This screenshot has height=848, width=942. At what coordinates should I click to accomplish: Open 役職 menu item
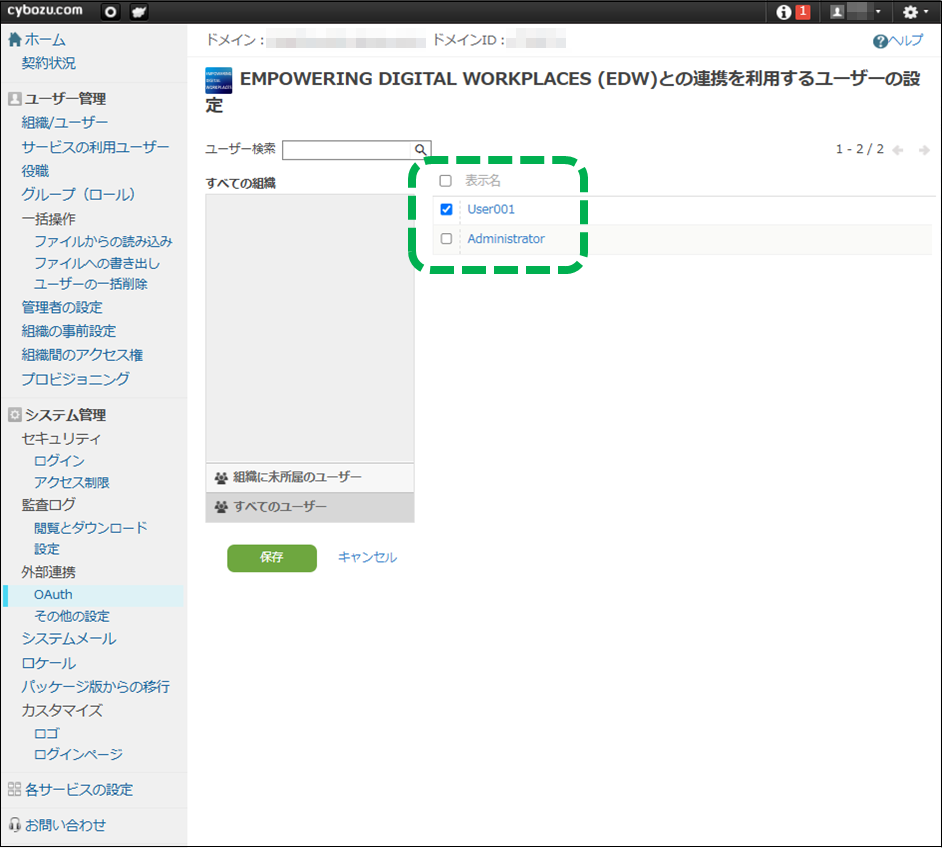[x=35, y=171]
